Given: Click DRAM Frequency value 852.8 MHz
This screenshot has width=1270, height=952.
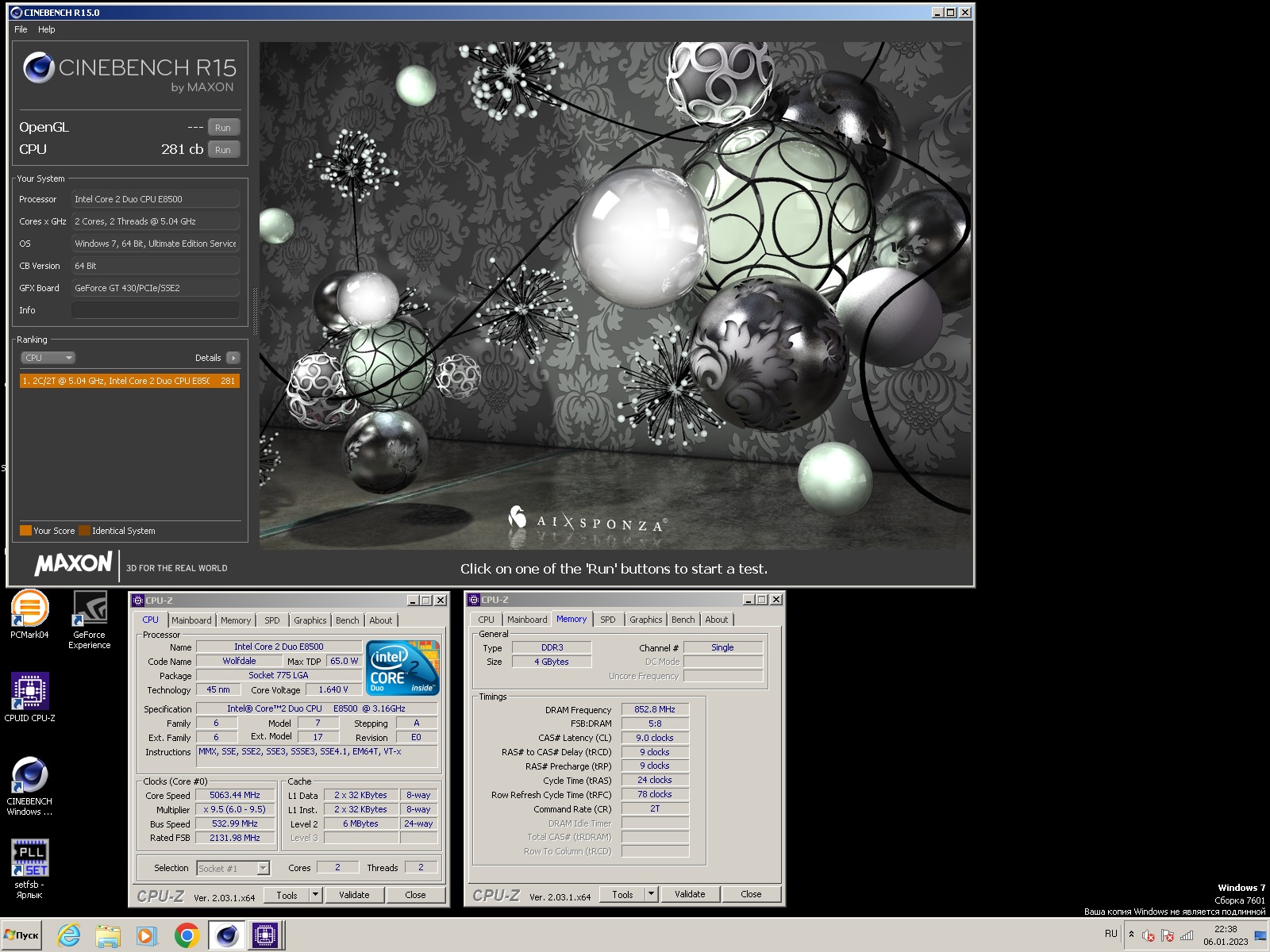Looking at the screenshot, I should point(655,709).
